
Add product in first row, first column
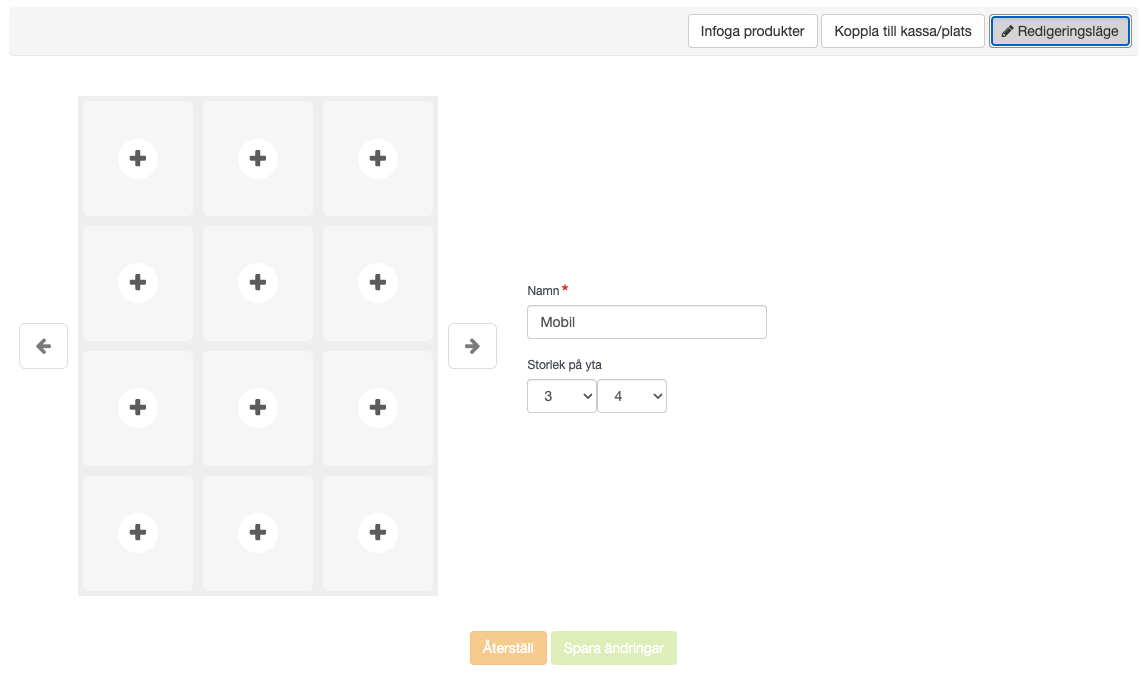[137, 159]
